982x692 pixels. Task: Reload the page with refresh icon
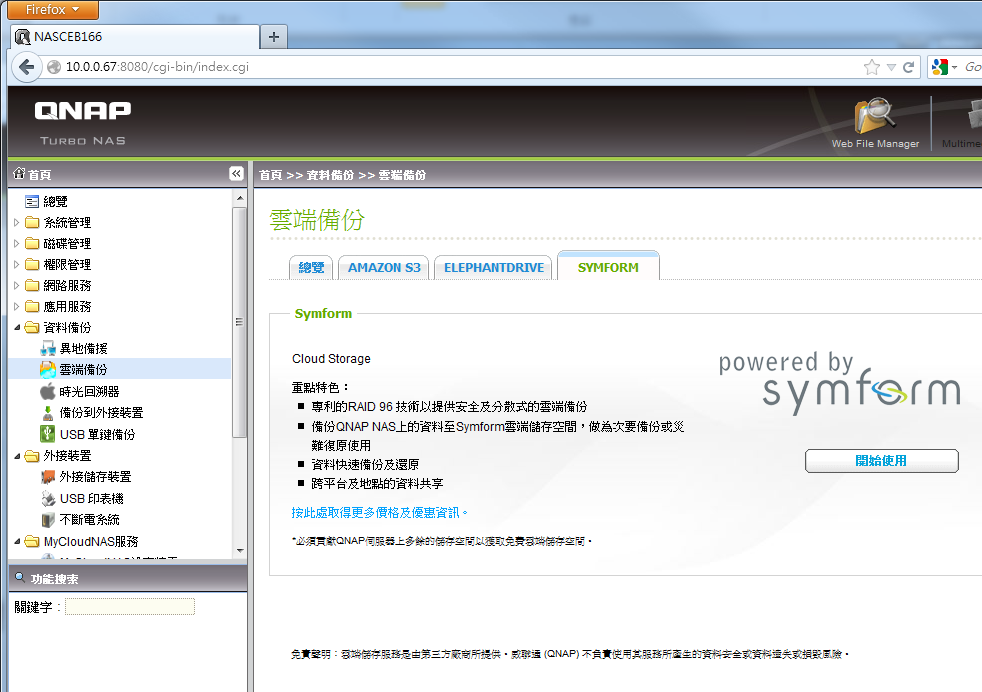[x=908, y=67]
